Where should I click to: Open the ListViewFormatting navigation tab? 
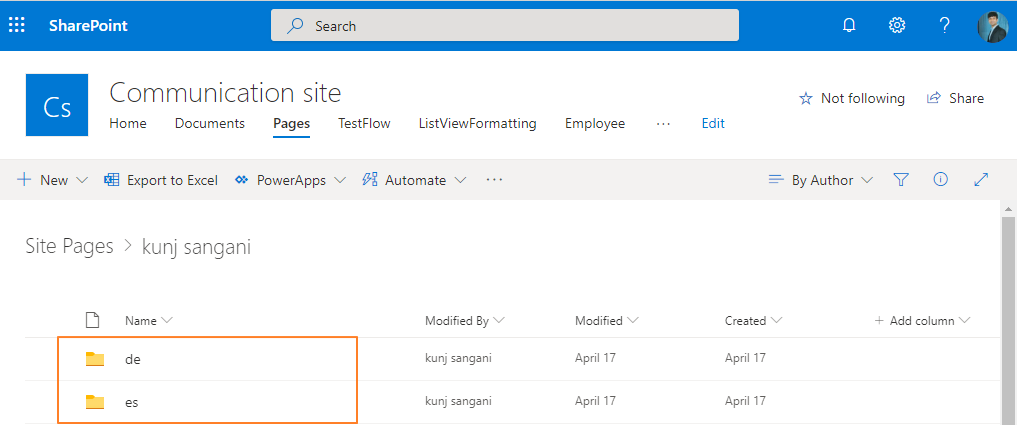pyautogui.click(x=477, y=123)
